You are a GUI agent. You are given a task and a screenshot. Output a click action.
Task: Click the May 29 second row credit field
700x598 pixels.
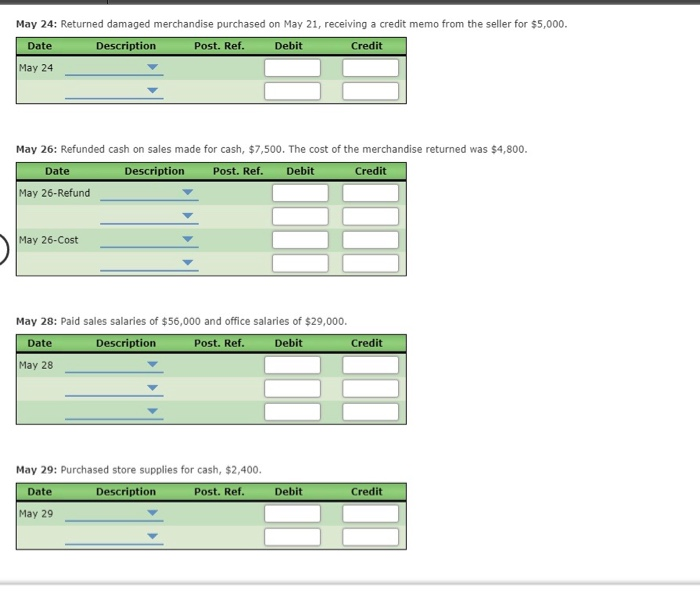click(x=371, y=537)
